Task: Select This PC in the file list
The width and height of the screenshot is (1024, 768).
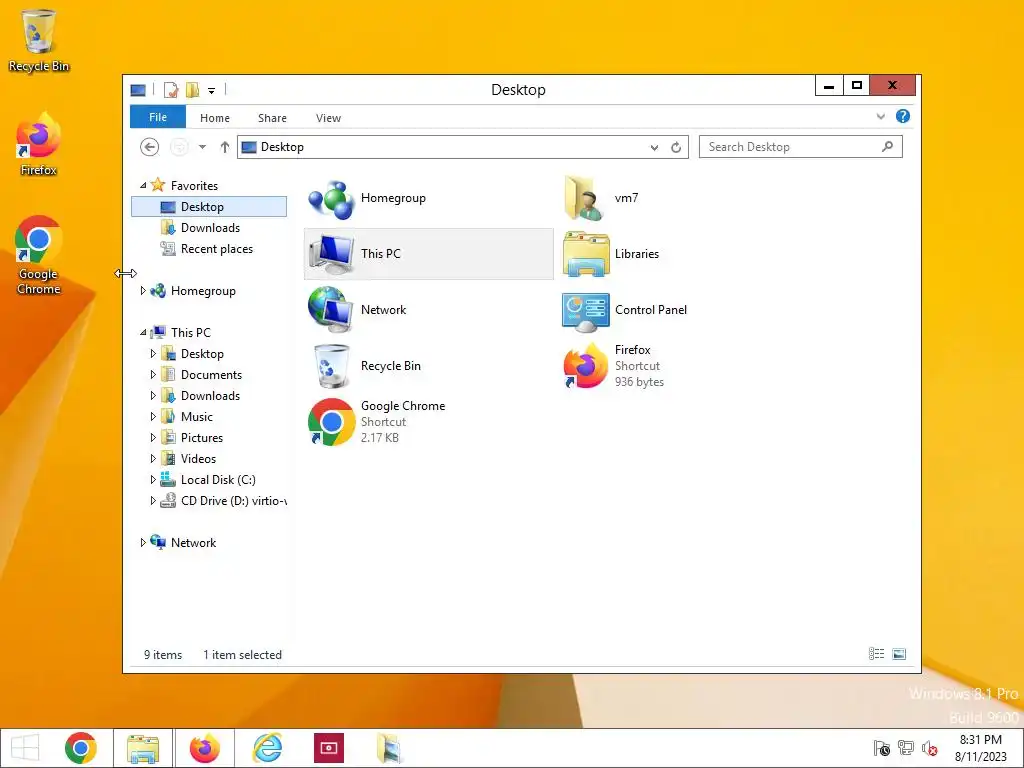Action: click(428, 254)
